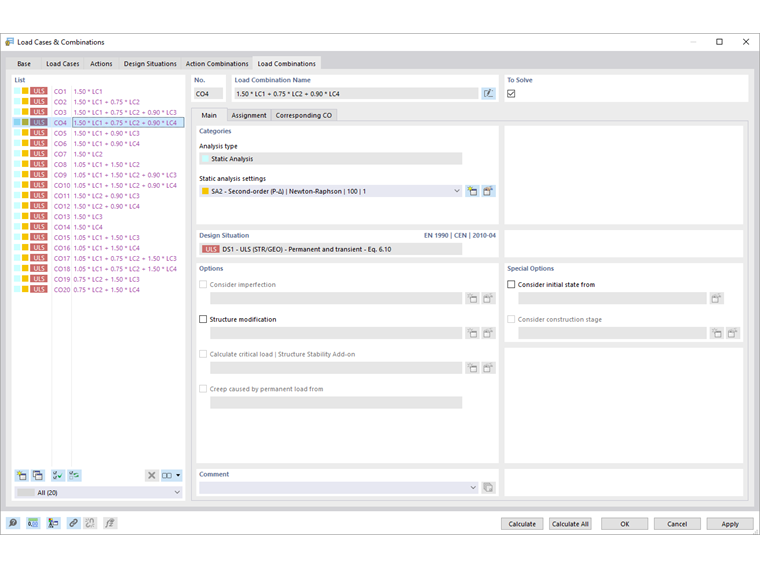Switch to the Load Cases tab
The height and width of the screenshot is (569, 760).
[63, 63]
